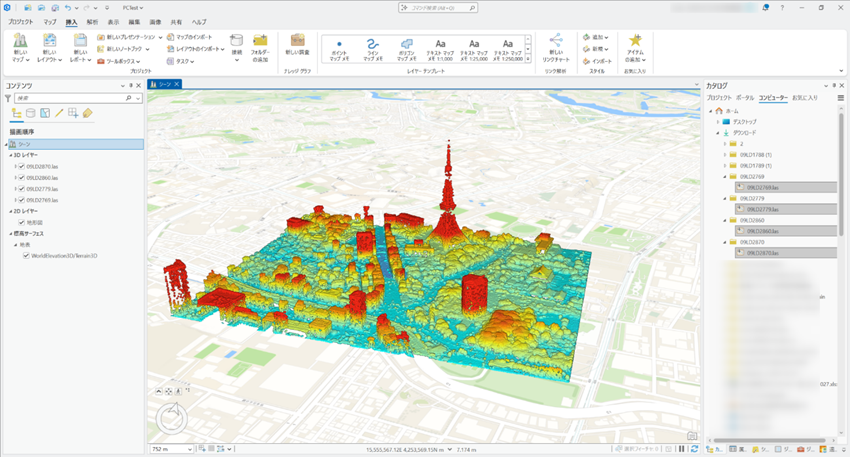Switch Contents to List By Labeling tag
This screenshot has width=850, height=457.
pos(87,113)
